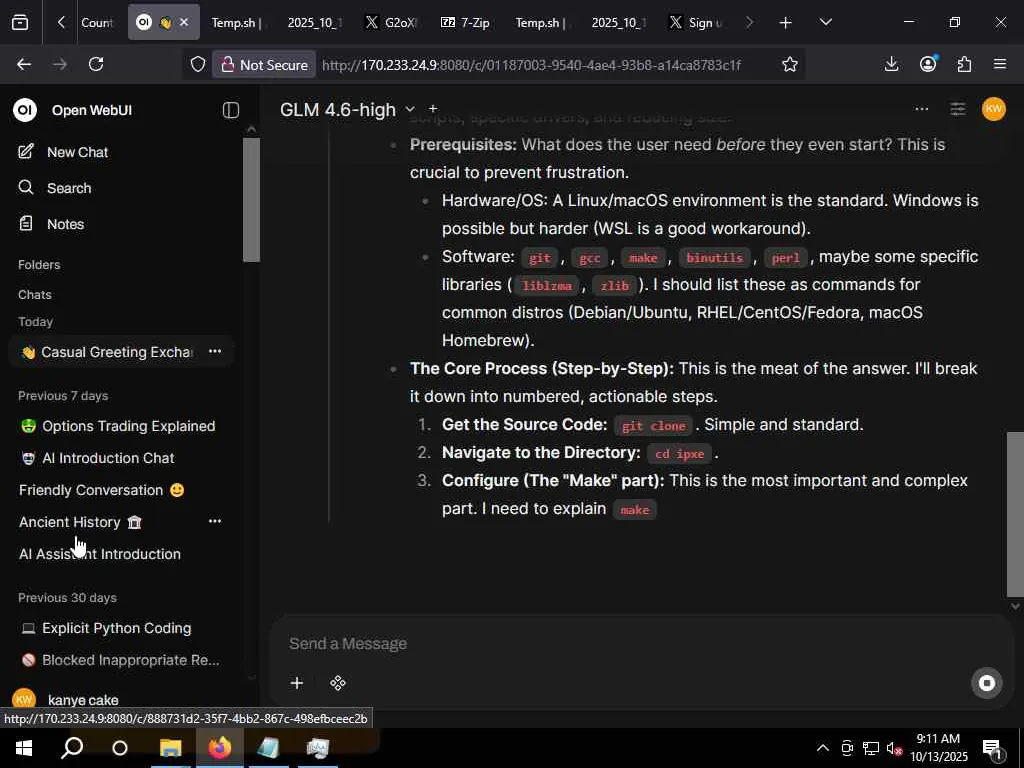Image resolution: width=1024 pixels, height=768 pixels.
Task: Switch to the Sign u tab
Action: pyautogui.click(x=696, y=22)
